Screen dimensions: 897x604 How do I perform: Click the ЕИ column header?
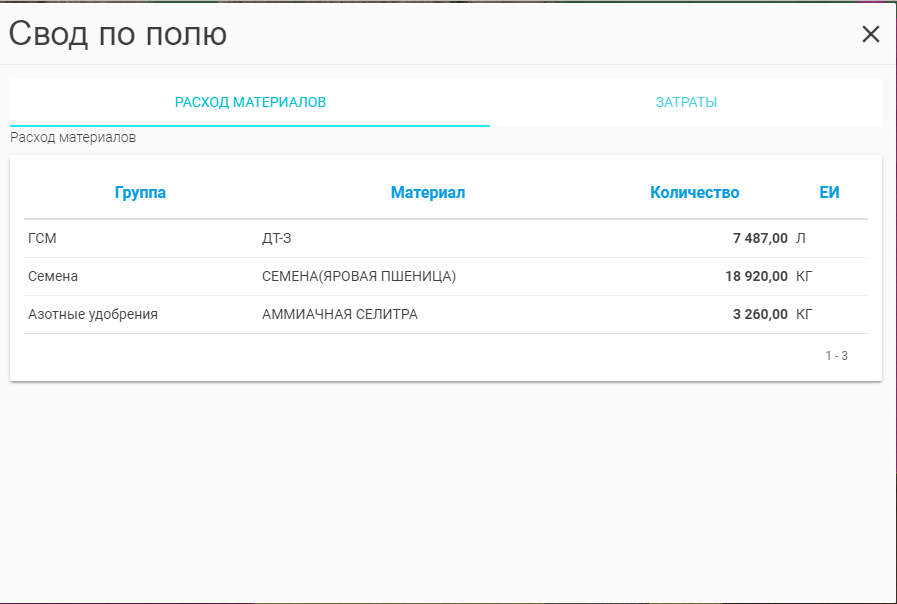829,193
